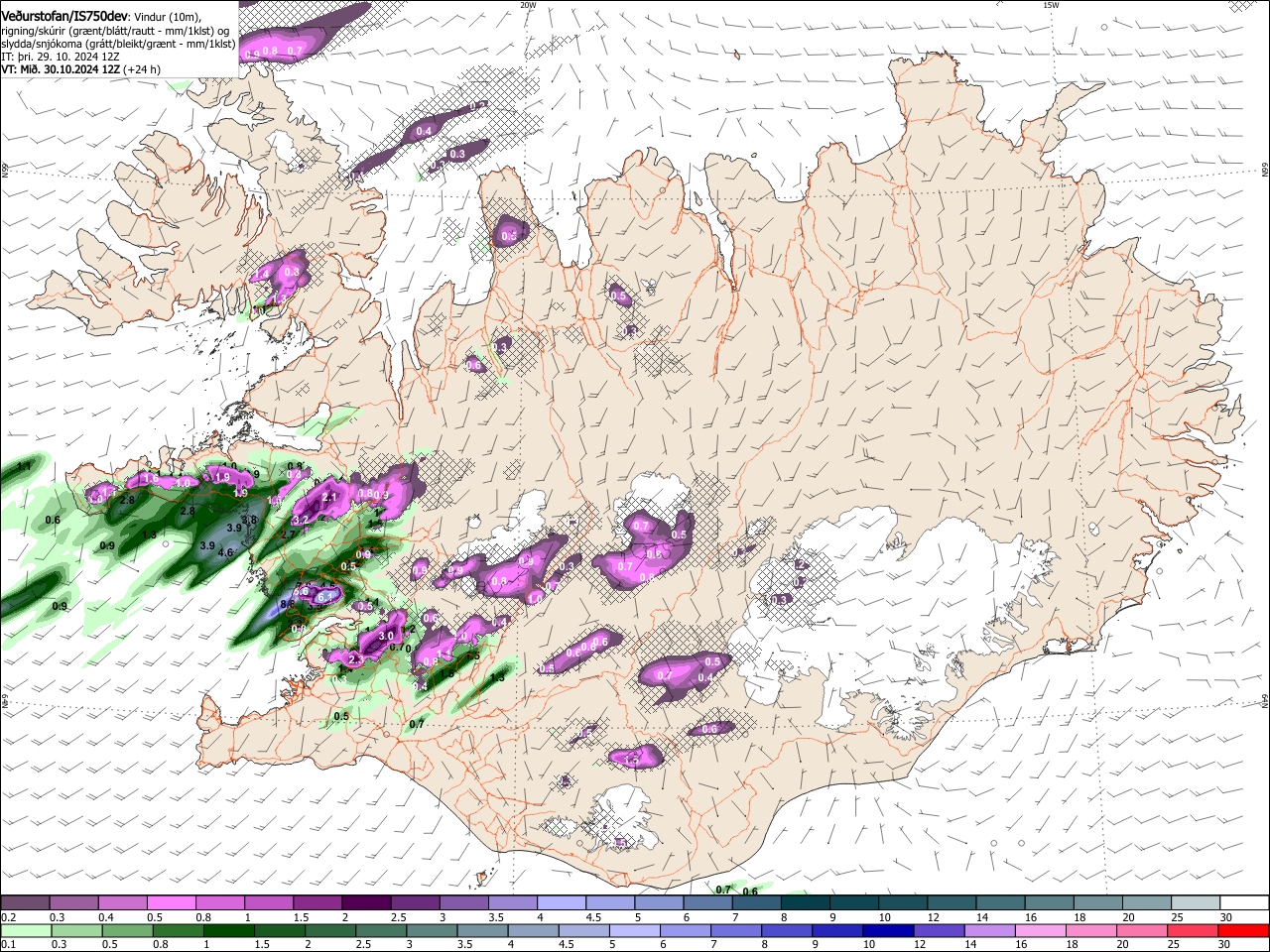Click the white 3.0 value in purple area
1270x952 pixels.
click(387, 636)
